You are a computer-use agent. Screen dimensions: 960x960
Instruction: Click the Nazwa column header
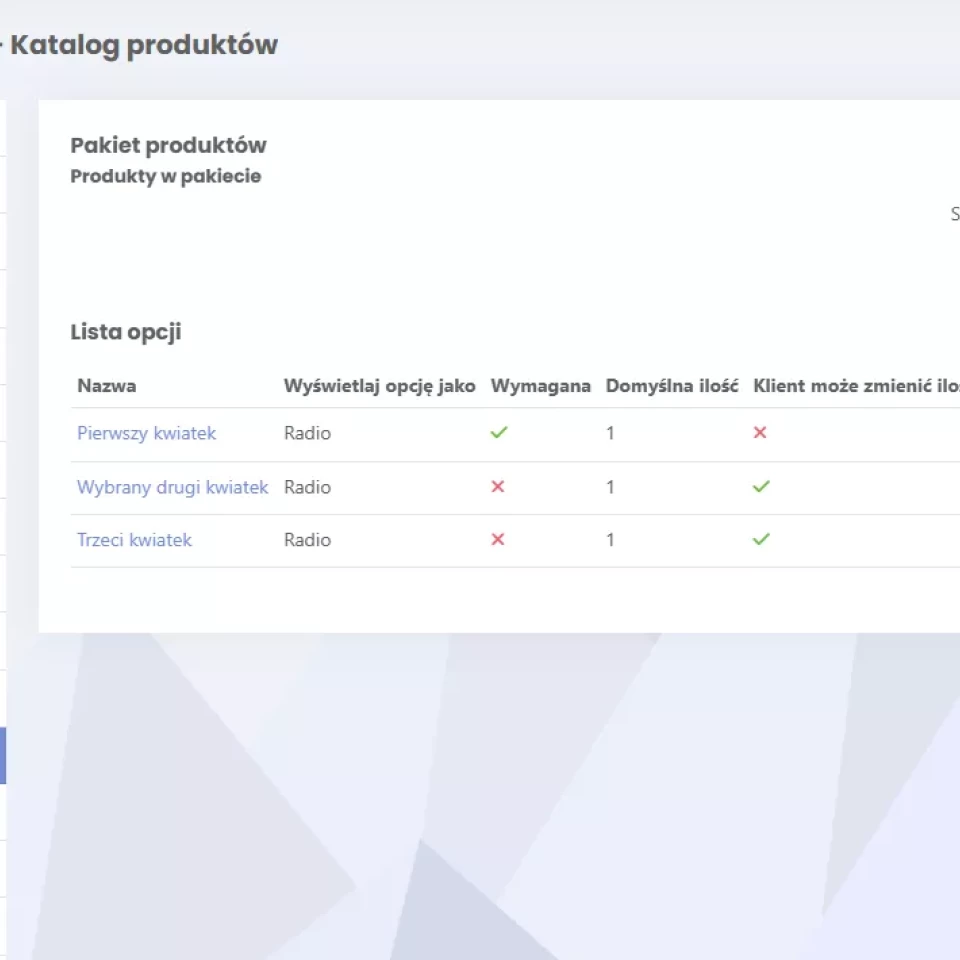[x=106, y=386]
